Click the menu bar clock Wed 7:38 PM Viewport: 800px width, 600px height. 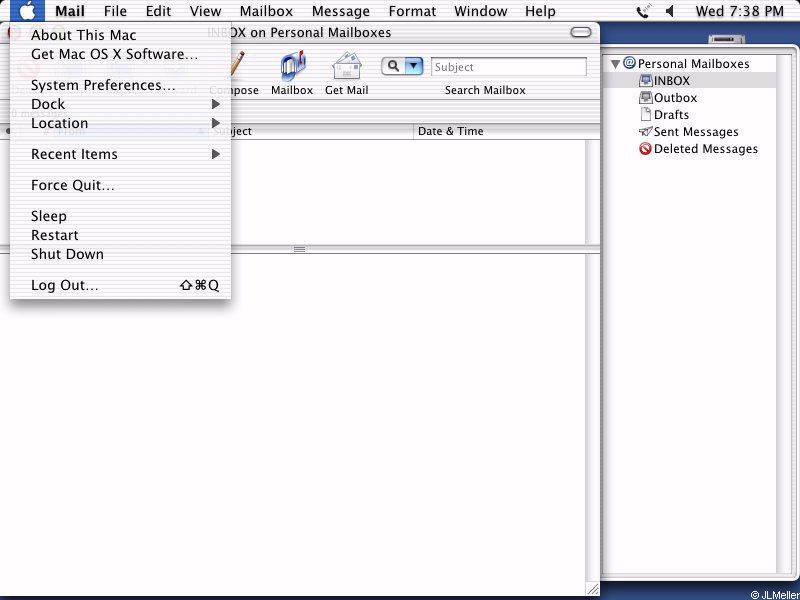[740, 11]
